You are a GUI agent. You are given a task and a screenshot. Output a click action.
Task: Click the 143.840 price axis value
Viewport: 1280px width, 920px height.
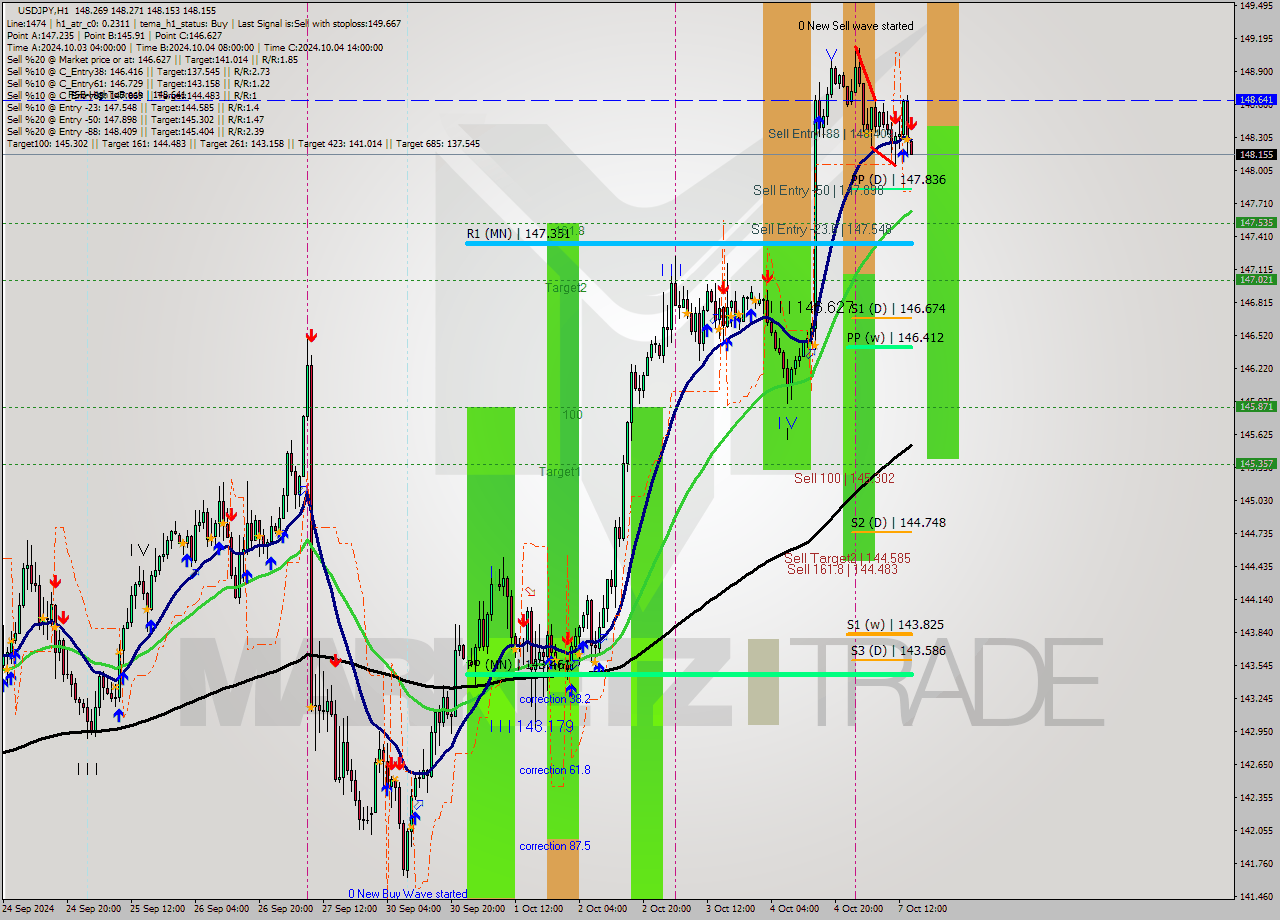point(1256,633)
